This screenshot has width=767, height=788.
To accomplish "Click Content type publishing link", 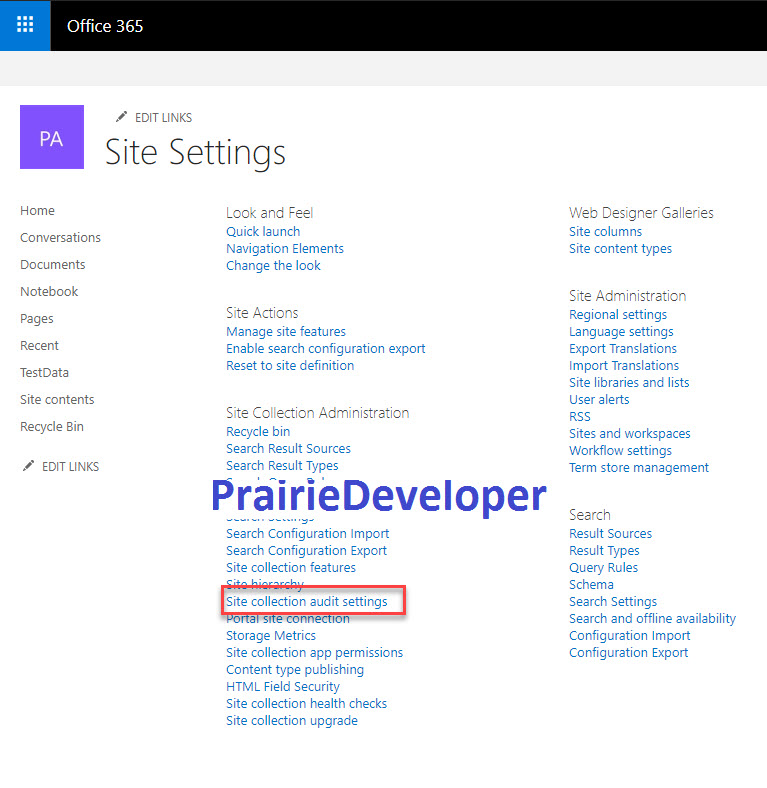I will 295,670.
